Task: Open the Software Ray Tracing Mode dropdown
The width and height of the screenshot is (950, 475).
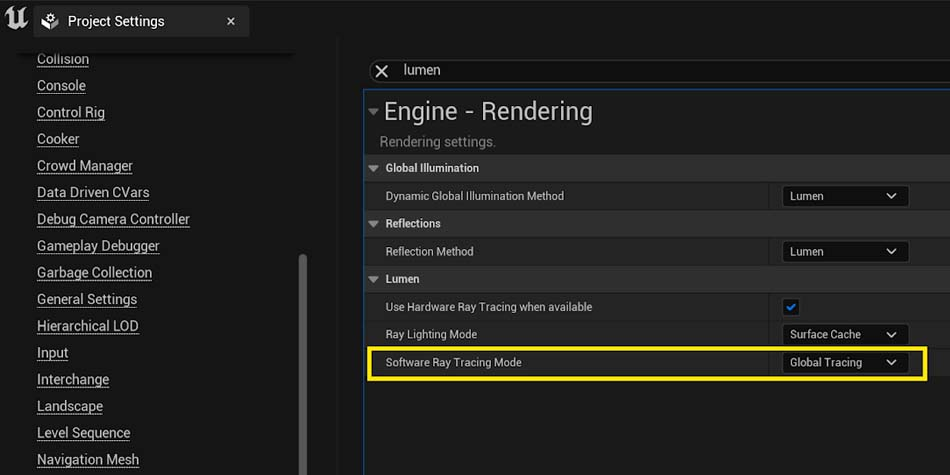Action: (x=844, y=362)
